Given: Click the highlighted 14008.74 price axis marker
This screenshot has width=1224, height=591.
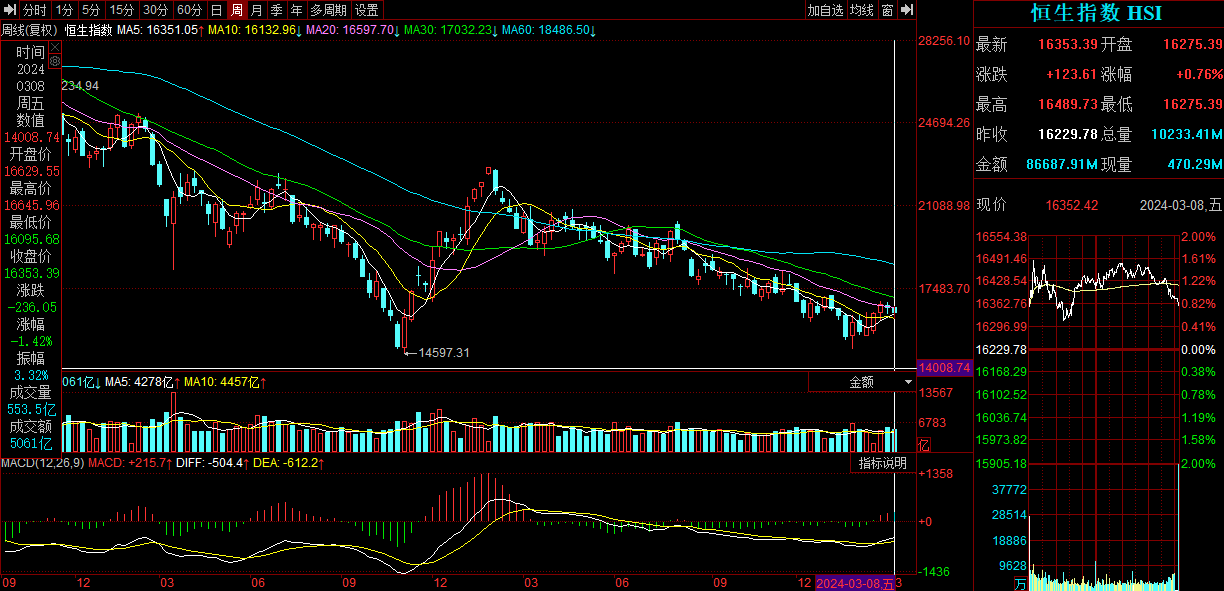Looking at the screenshot, I should pos(945,368).
